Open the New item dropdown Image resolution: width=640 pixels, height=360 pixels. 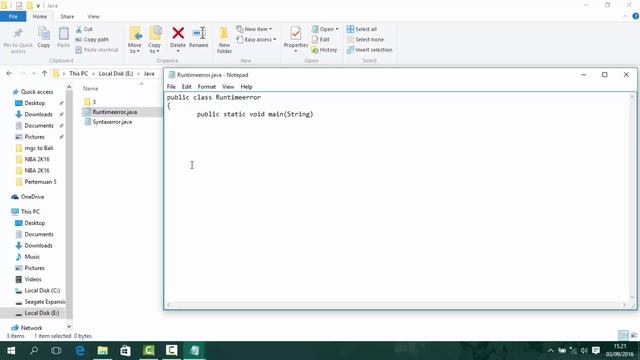tap(254, 29)
